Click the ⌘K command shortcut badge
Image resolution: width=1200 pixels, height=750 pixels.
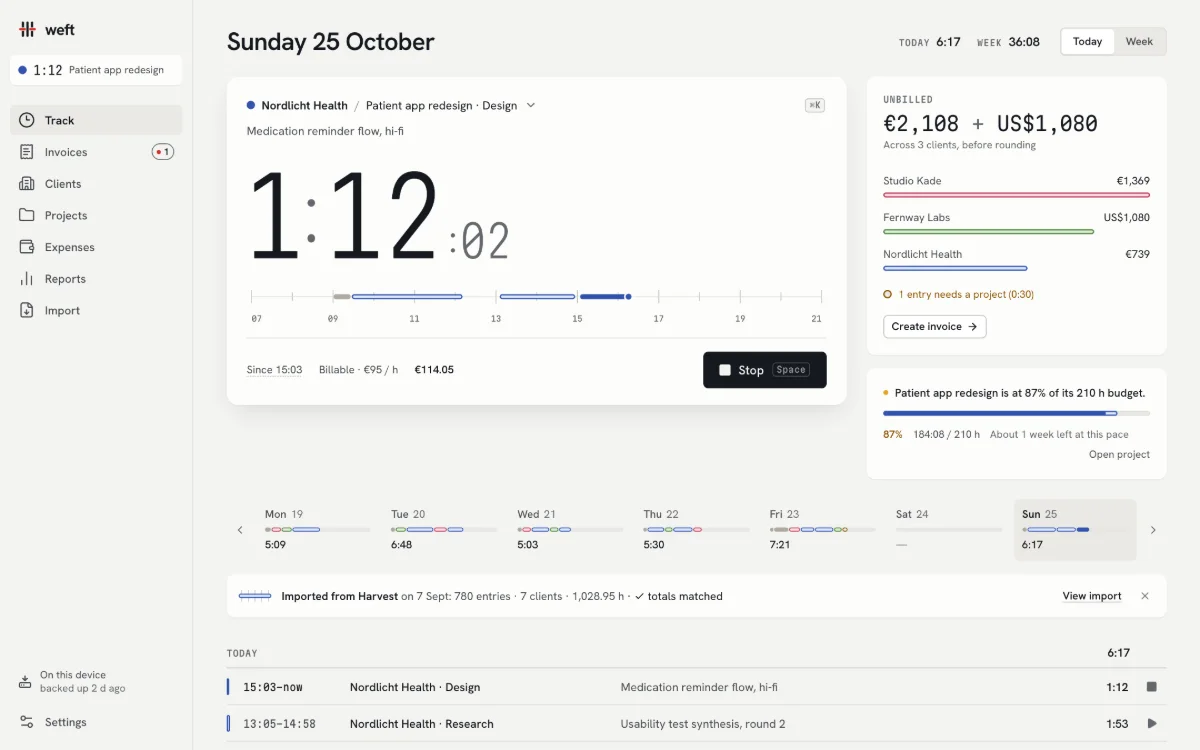point(815,105)
